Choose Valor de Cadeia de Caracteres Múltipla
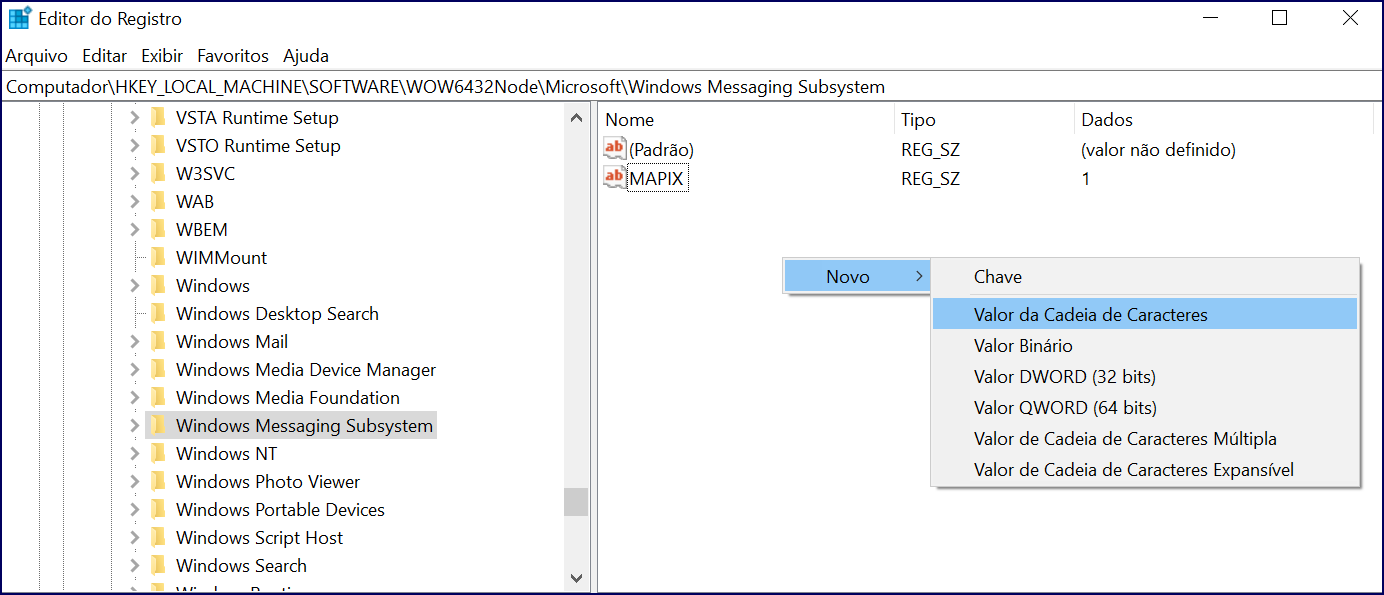The image size is (1384, 595). click(x=1144, y=439)
